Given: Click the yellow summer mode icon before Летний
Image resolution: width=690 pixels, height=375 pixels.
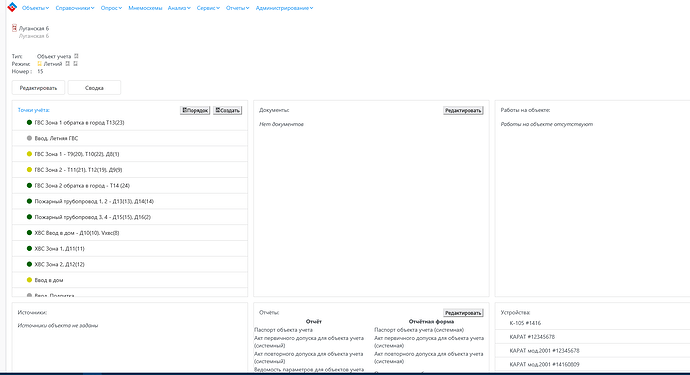Looking at the screenshot, I should coord(40,64).
